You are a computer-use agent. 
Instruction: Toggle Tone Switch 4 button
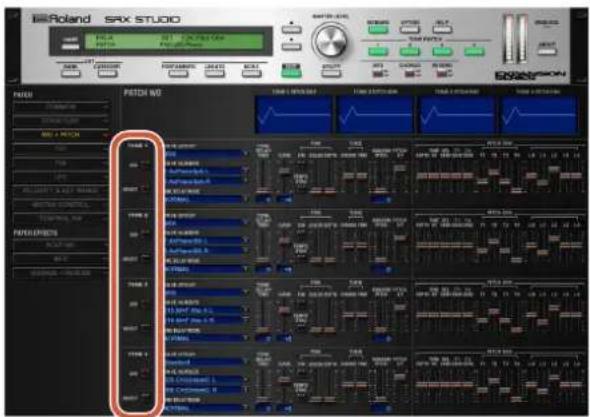click(474, 51)
